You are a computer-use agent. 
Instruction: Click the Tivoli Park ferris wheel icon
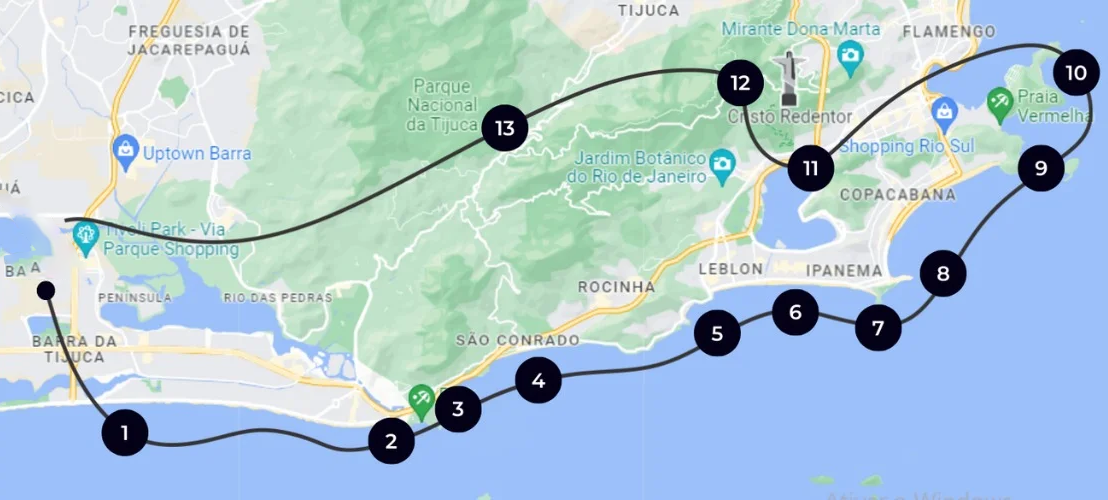(86, 237)
